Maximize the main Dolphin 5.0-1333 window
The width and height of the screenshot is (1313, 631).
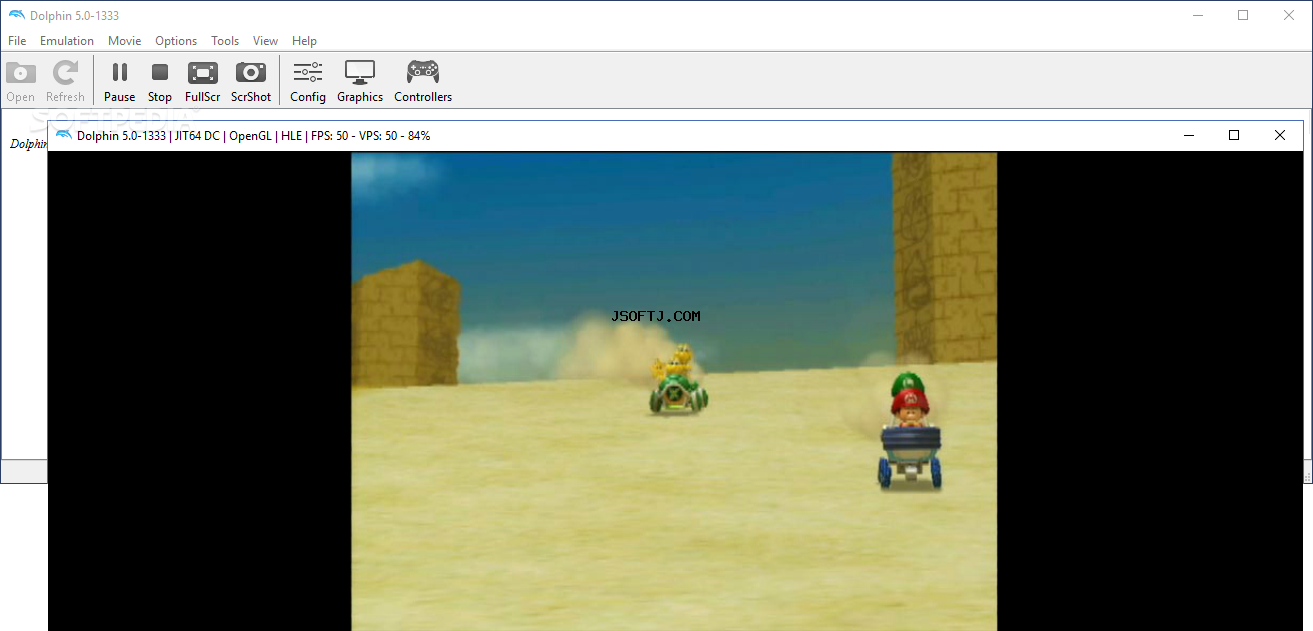pyautogui.click(x=1243, y=15)
